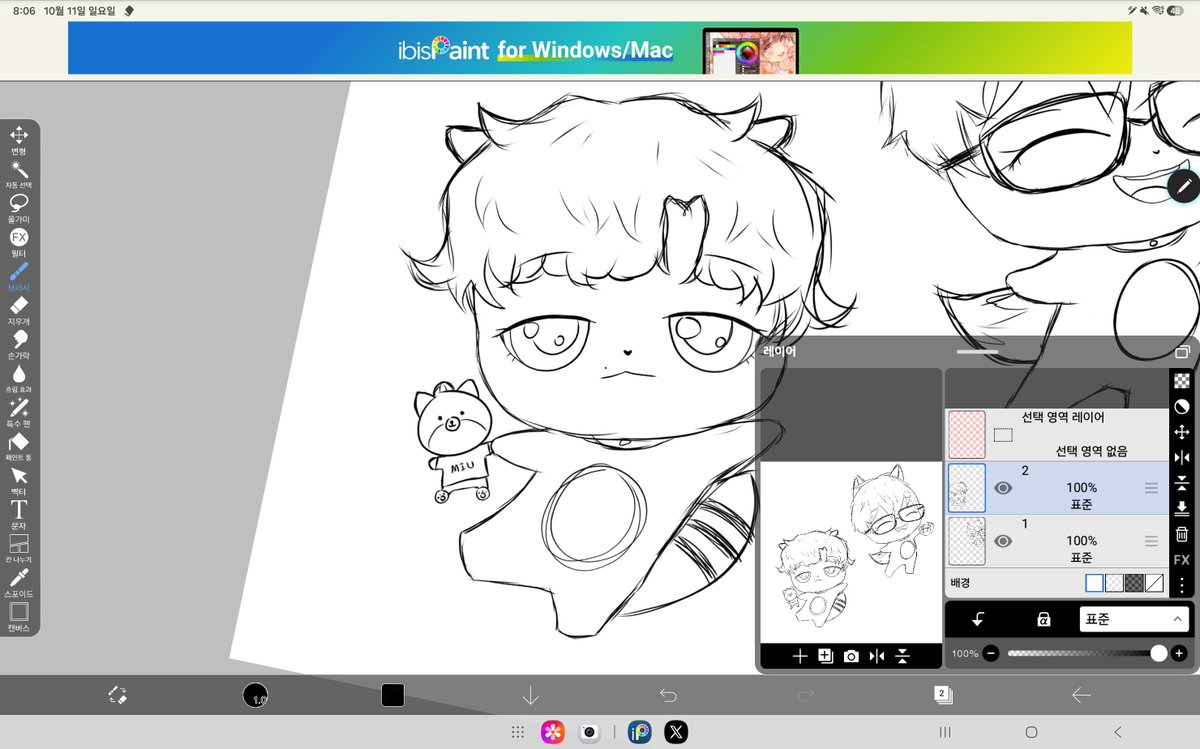Choose the white background option
Viewport: 1200px width, 749px height.
coord(1095,582)
